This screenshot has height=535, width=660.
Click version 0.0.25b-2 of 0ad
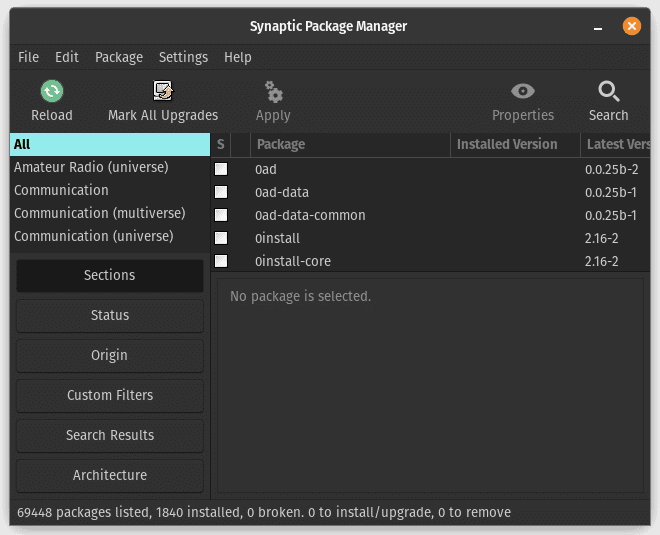[612, 169]
